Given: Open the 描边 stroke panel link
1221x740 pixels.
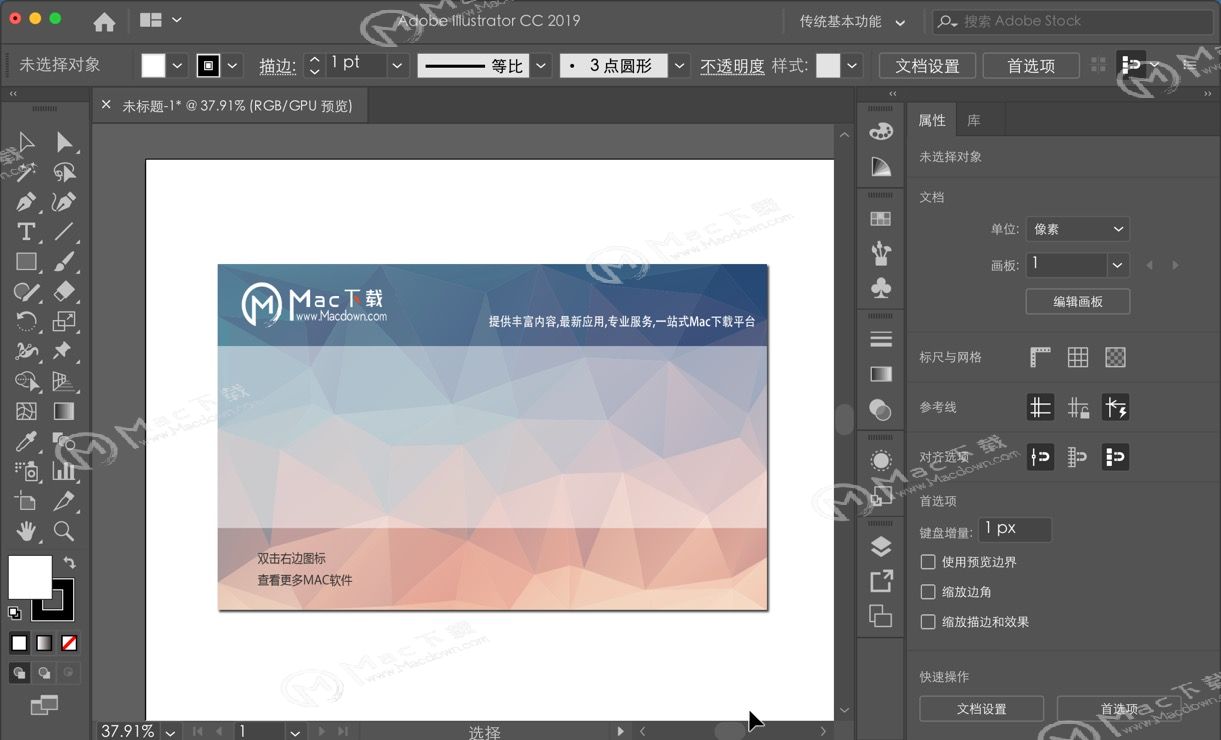Looking at the screenshot, I should click(277, 66).
